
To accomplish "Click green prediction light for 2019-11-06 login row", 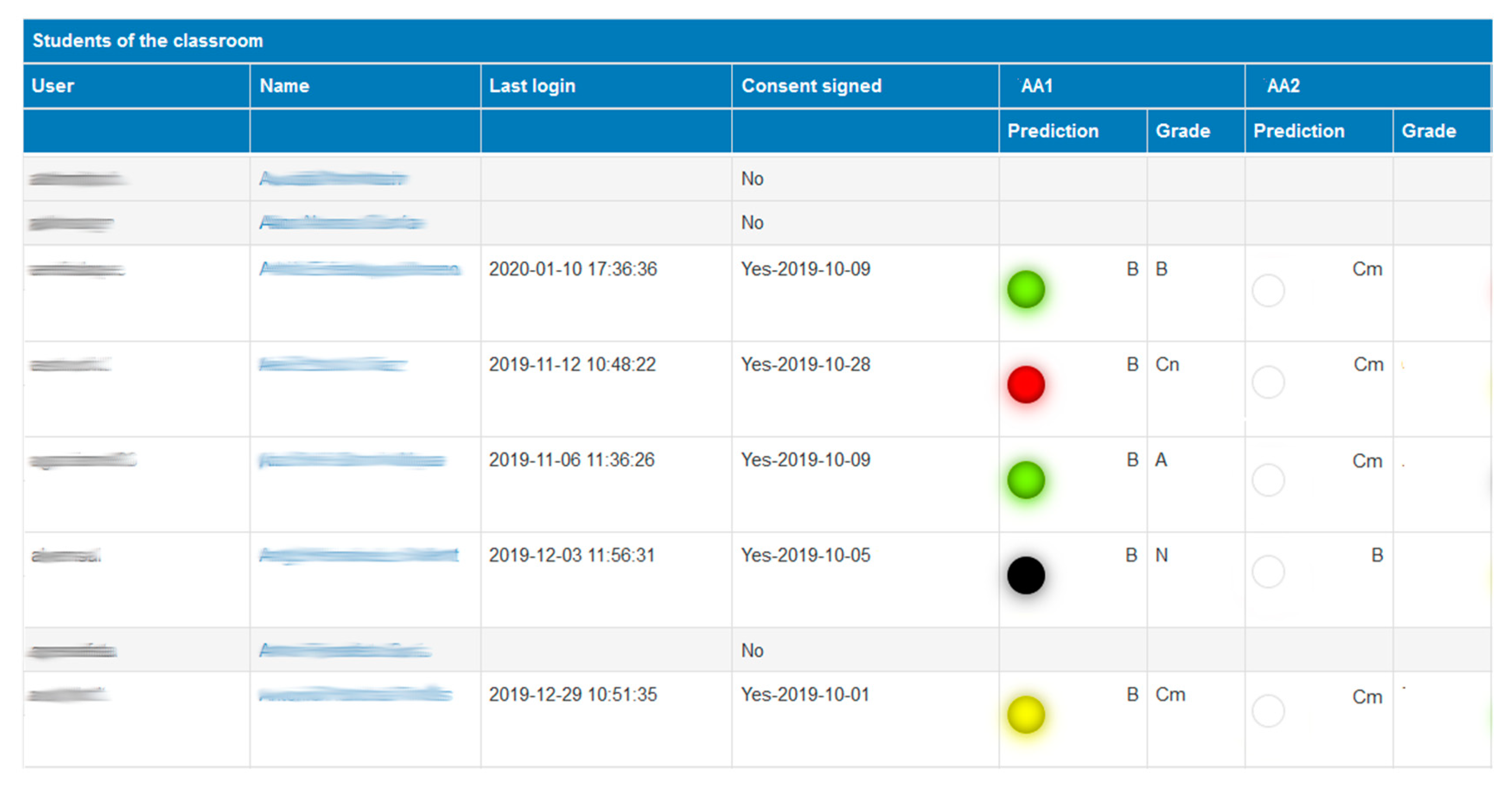I will point(1025,480).
